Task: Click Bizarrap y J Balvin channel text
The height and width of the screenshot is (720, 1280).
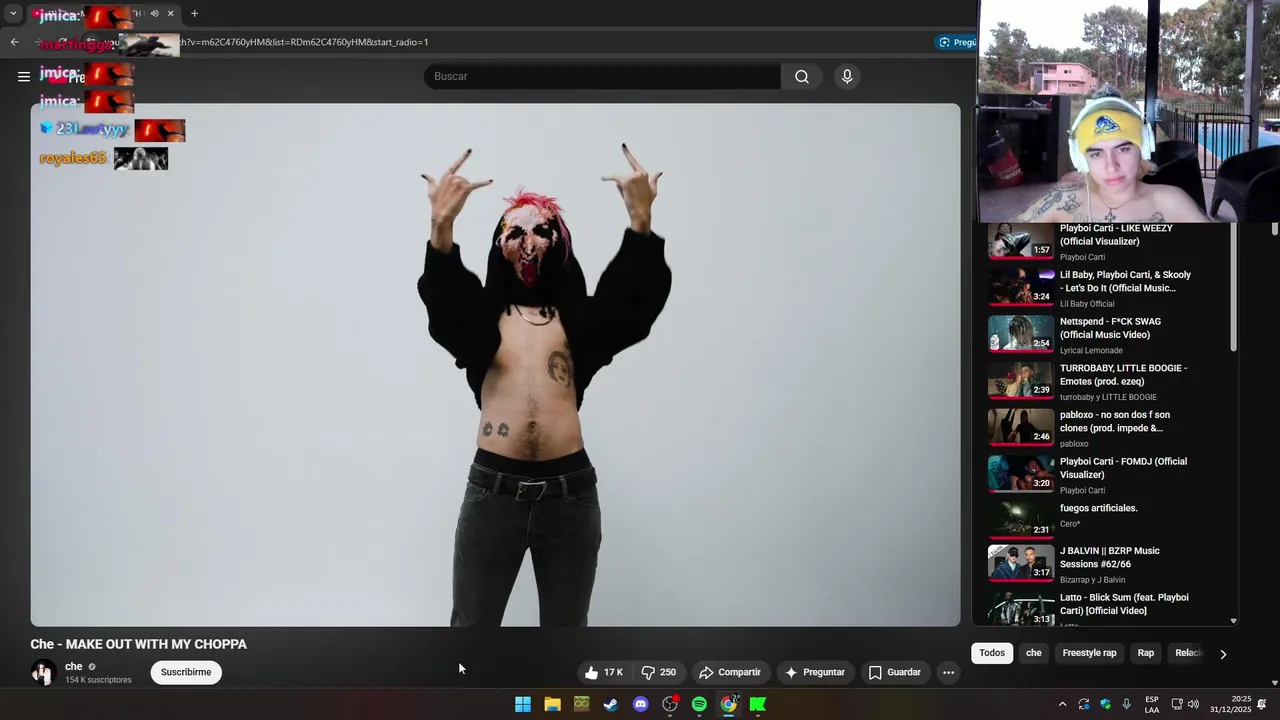Action: (1092, 580)
